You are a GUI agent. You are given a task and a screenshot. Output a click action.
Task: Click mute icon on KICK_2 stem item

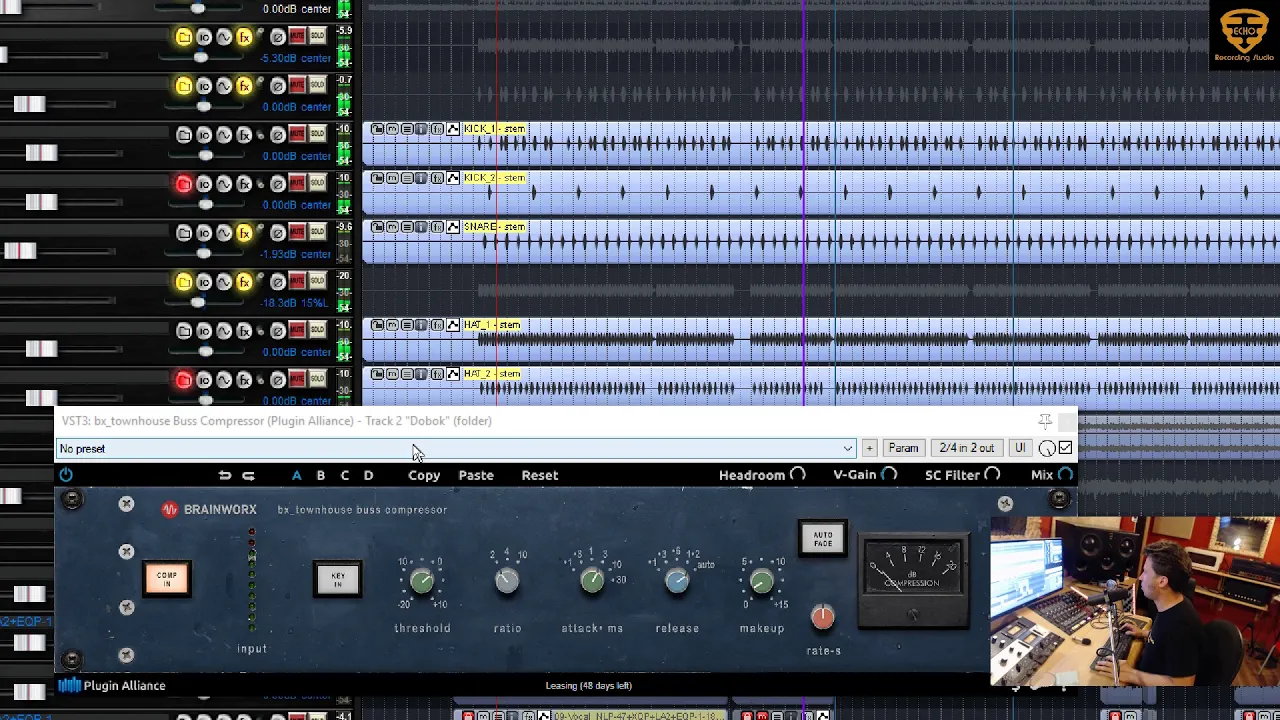[x=392, y=178]
